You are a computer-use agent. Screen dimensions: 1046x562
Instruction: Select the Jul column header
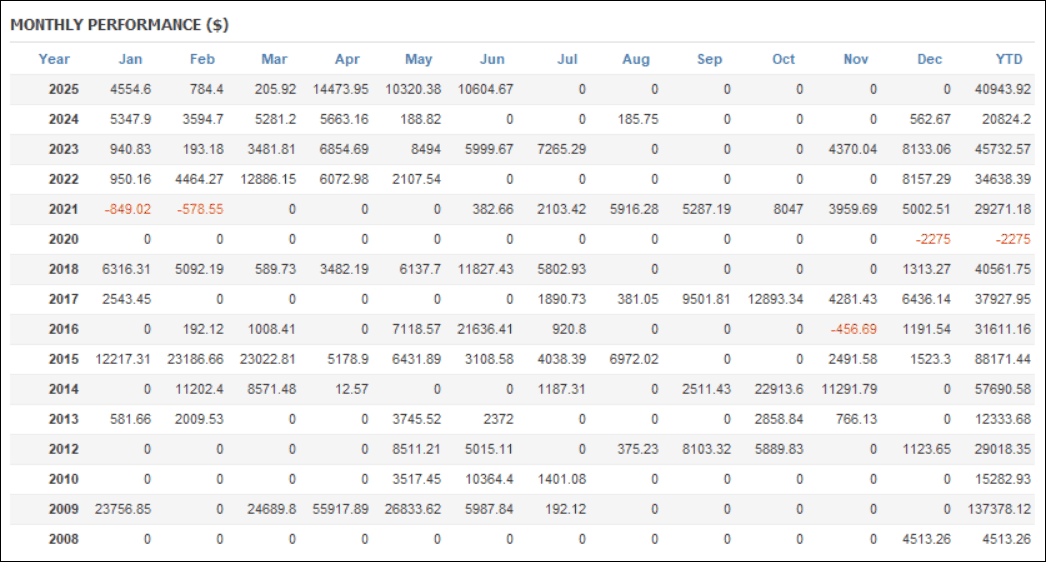pos(567,59)
